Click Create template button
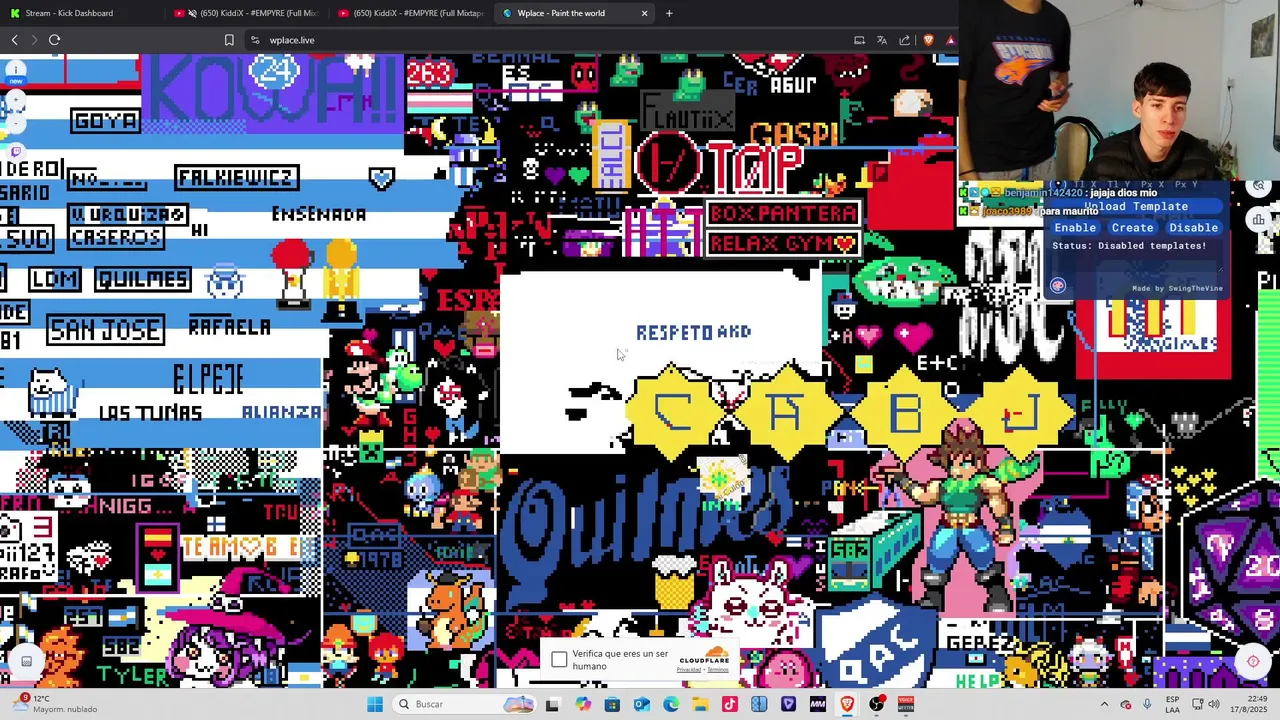Viewport: 1280px width, 720px height. [1132, 228]
